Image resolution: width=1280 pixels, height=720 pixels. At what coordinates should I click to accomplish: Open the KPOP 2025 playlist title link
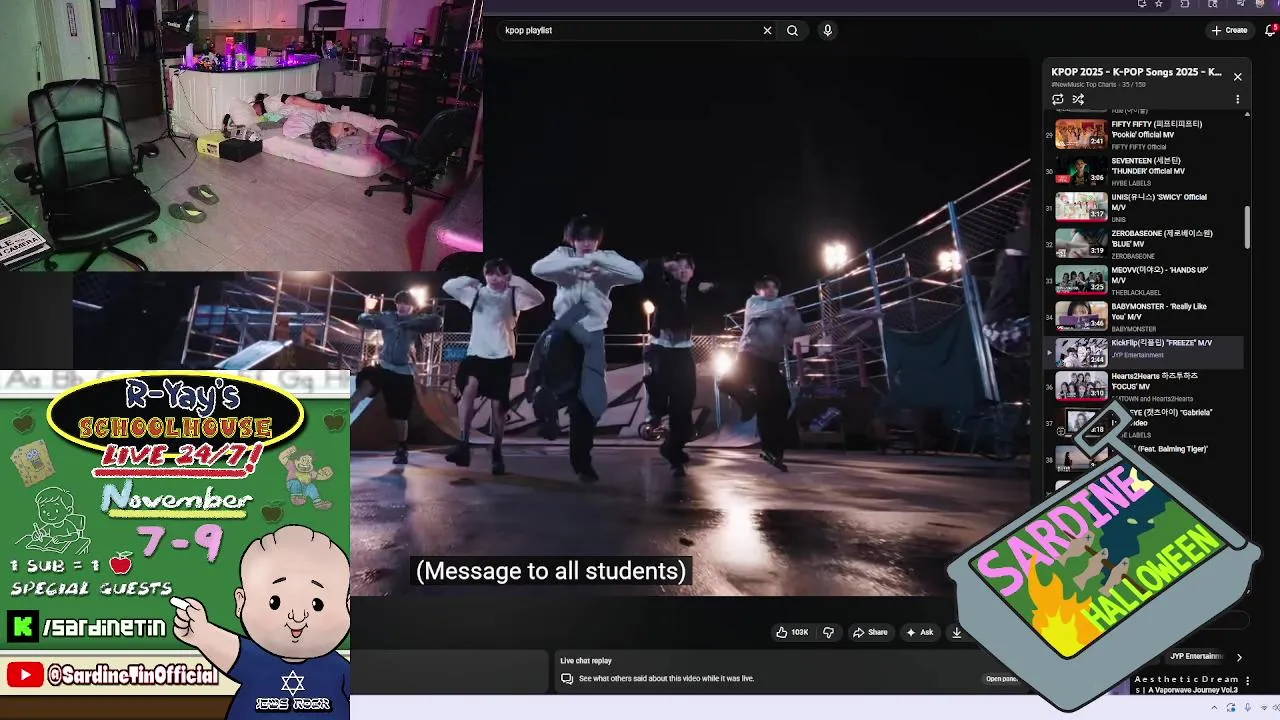pos(1136,72)
